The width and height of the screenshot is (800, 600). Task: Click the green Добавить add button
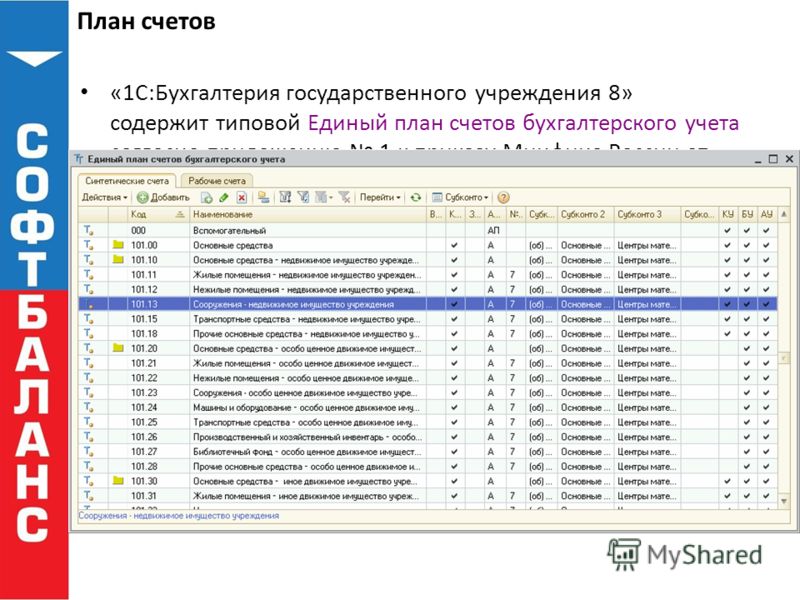pyautogui.click(x=163, y=197)
